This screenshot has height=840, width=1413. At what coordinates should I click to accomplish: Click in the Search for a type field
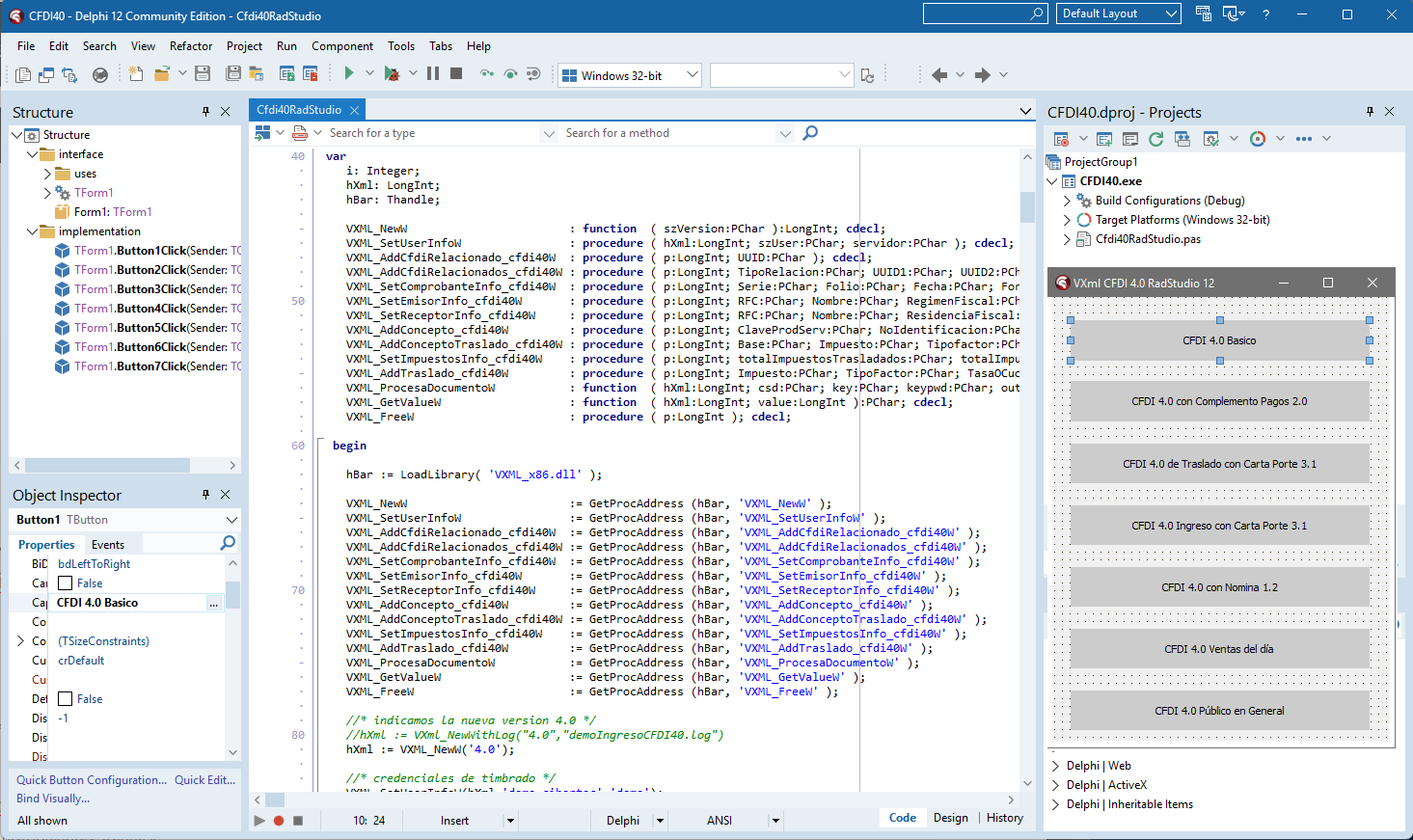pos(434,133)
